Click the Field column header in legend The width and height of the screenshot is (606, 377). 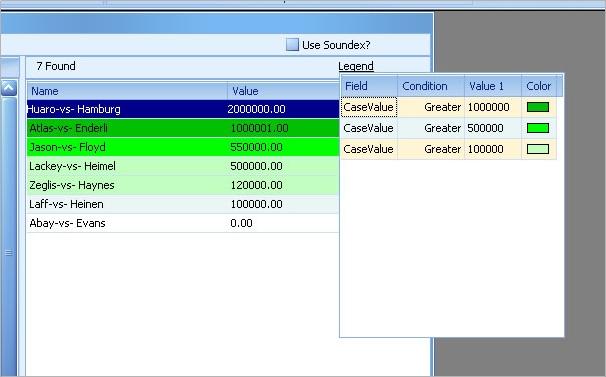pyautogui.click(x=369, y=86)
